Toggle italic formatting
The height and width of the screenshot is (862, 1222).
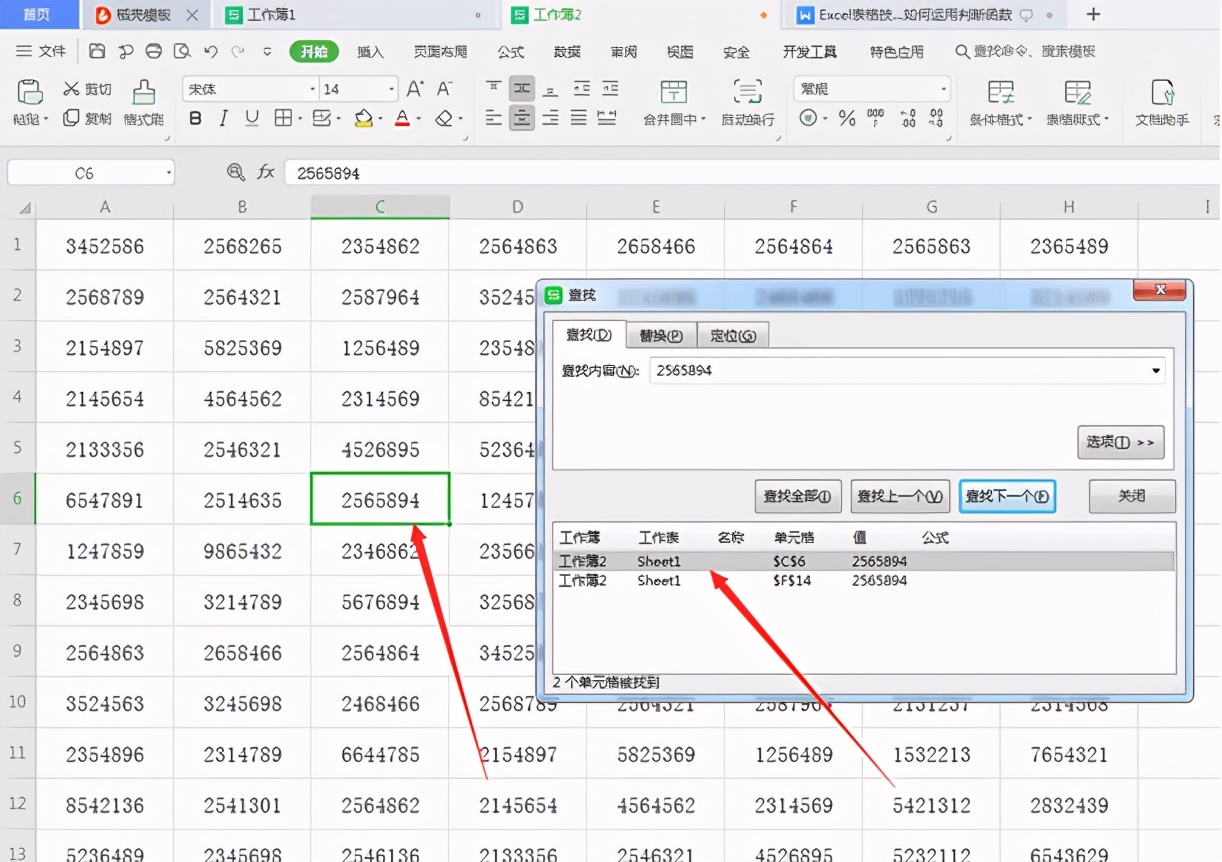pyautogui.click(x=224, y=118)
